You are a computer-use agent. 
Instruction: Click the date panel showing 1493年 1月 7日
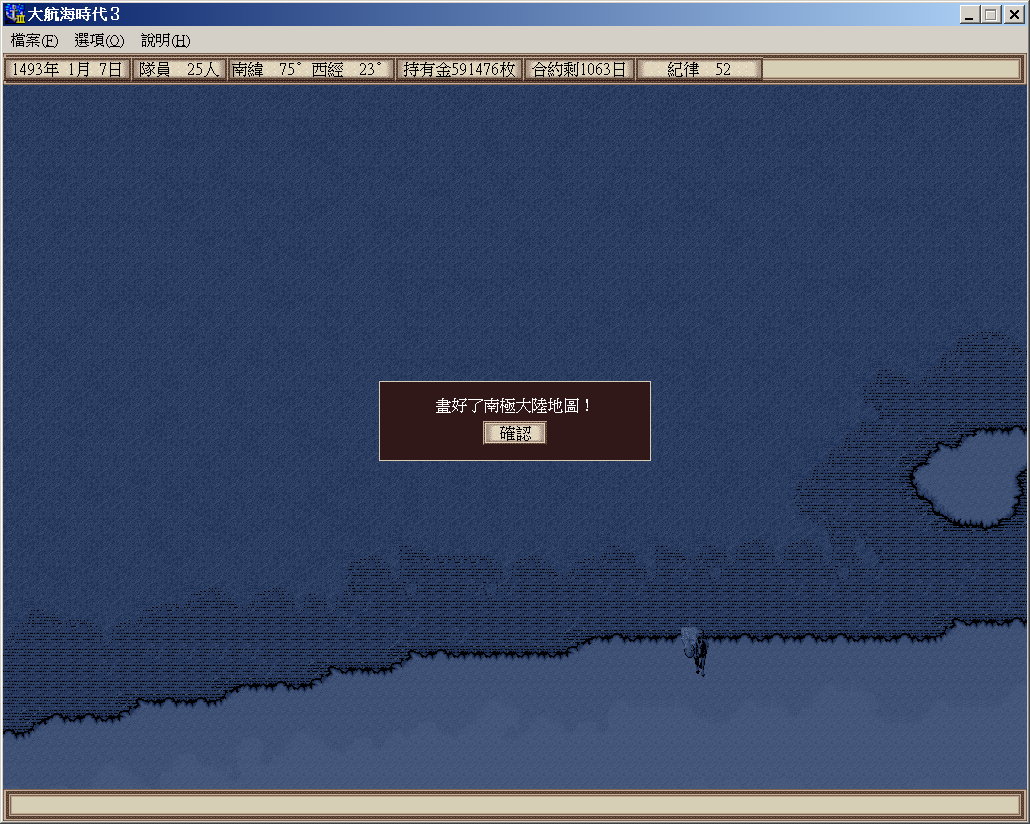point(68,70)
